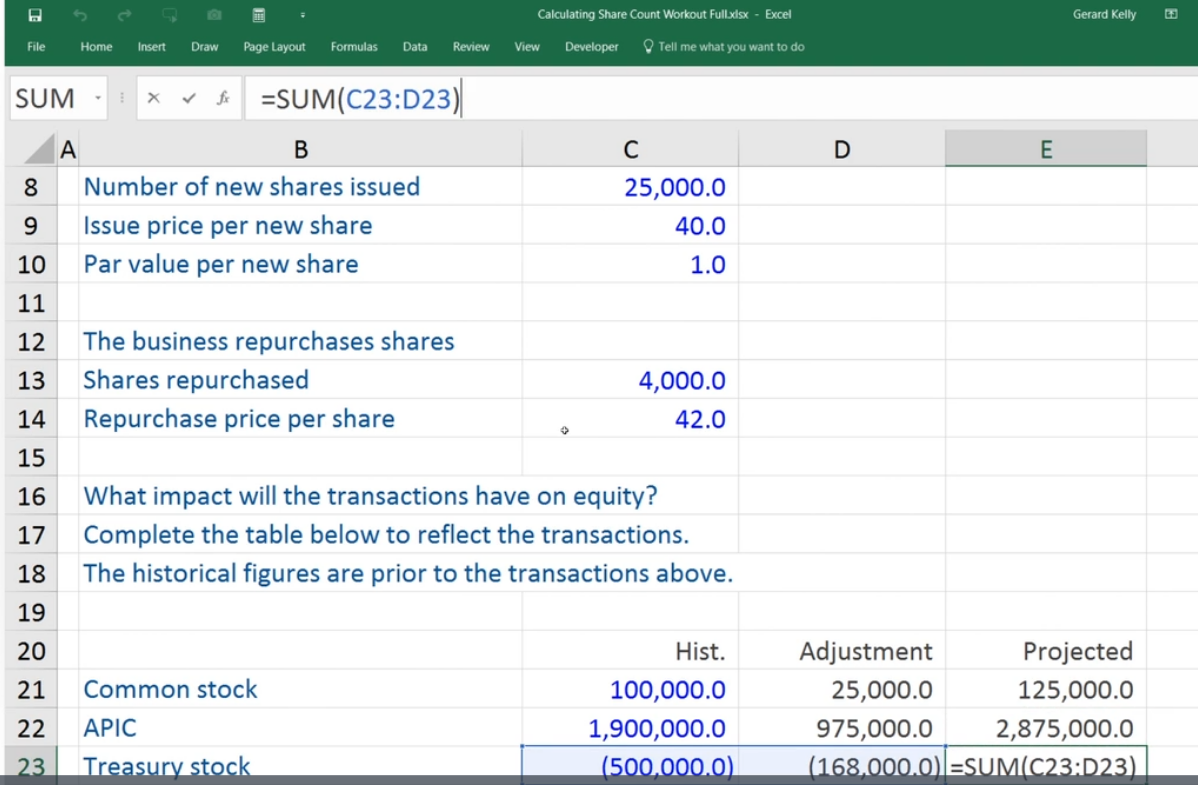The width and height of the screenshot is (1198, 785).
Task: Click the Tell me lightbulb icon
Action: 648,47
